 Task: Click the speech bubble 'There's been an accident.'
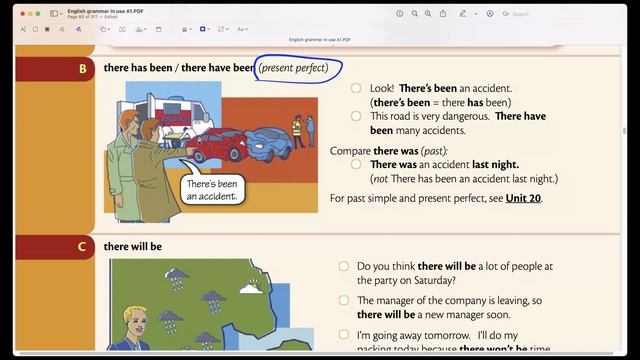(212, 190)
